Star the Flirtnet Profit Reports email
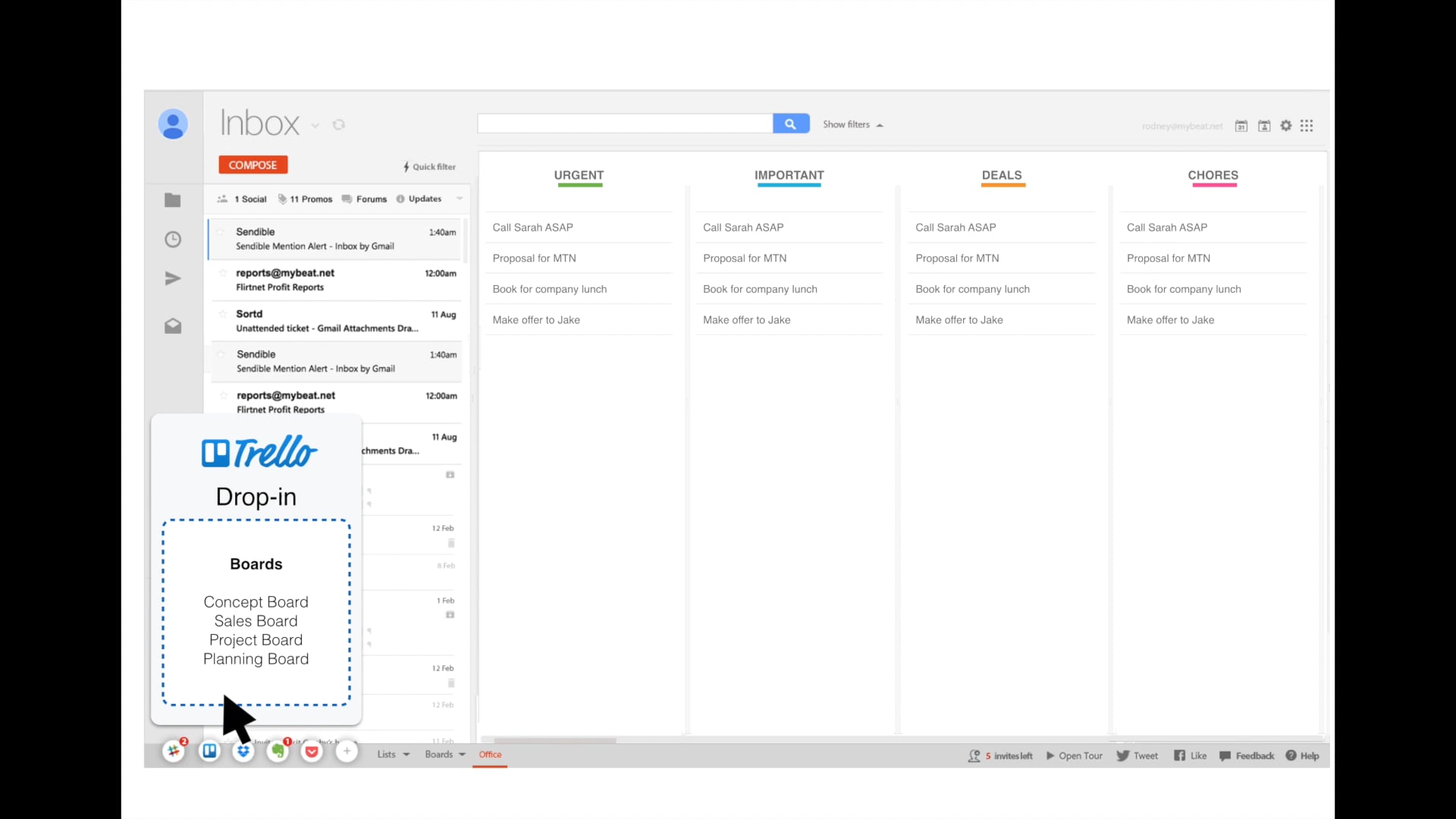The image size is (1456, 819). [x=223, y=272]
